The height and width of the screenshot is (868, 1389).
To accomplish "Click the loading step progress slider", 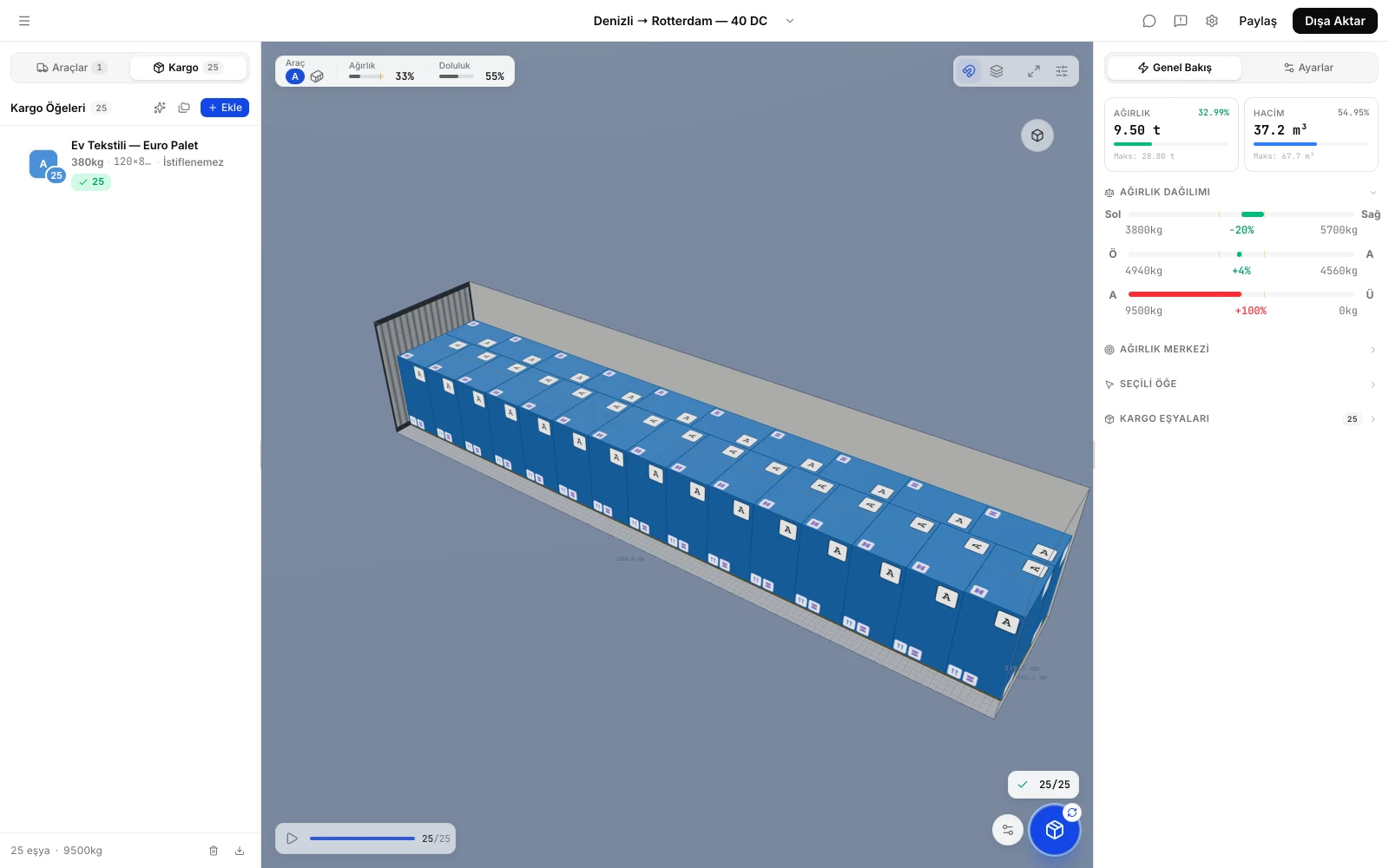I will 362,838.
